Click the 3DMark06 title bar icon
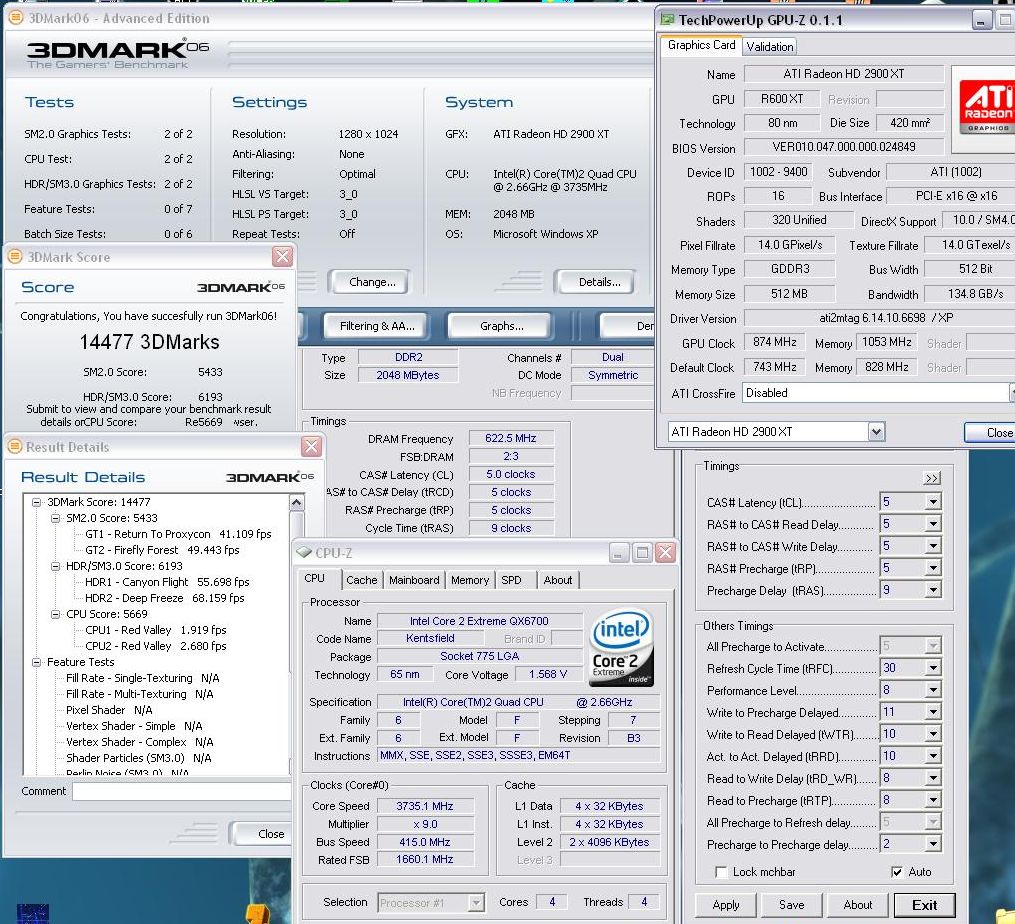Screen dimensions: 1015x924 [x=16, y=17]
